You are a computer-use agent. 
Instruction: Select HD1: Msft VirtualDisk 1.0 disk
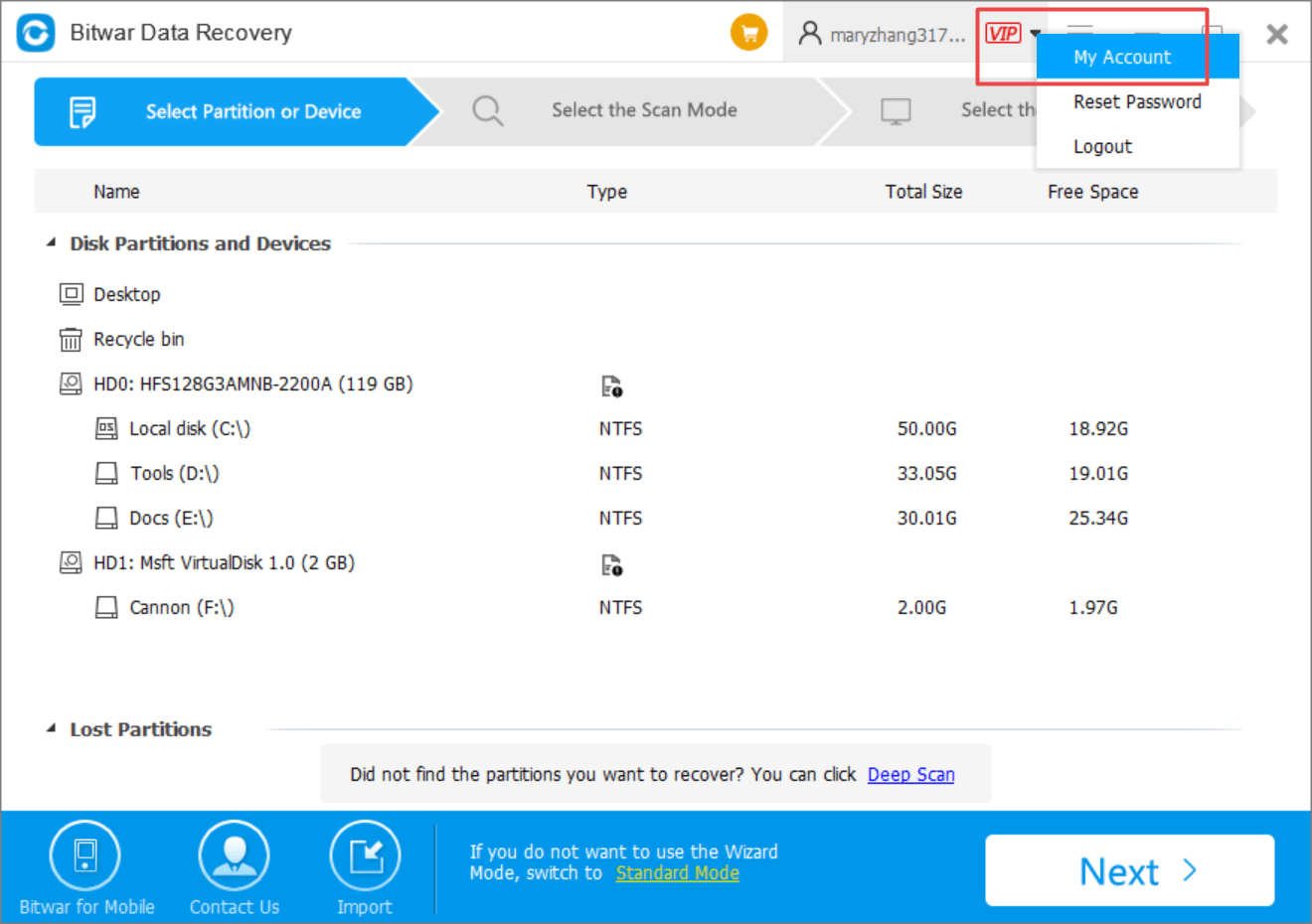224,562
